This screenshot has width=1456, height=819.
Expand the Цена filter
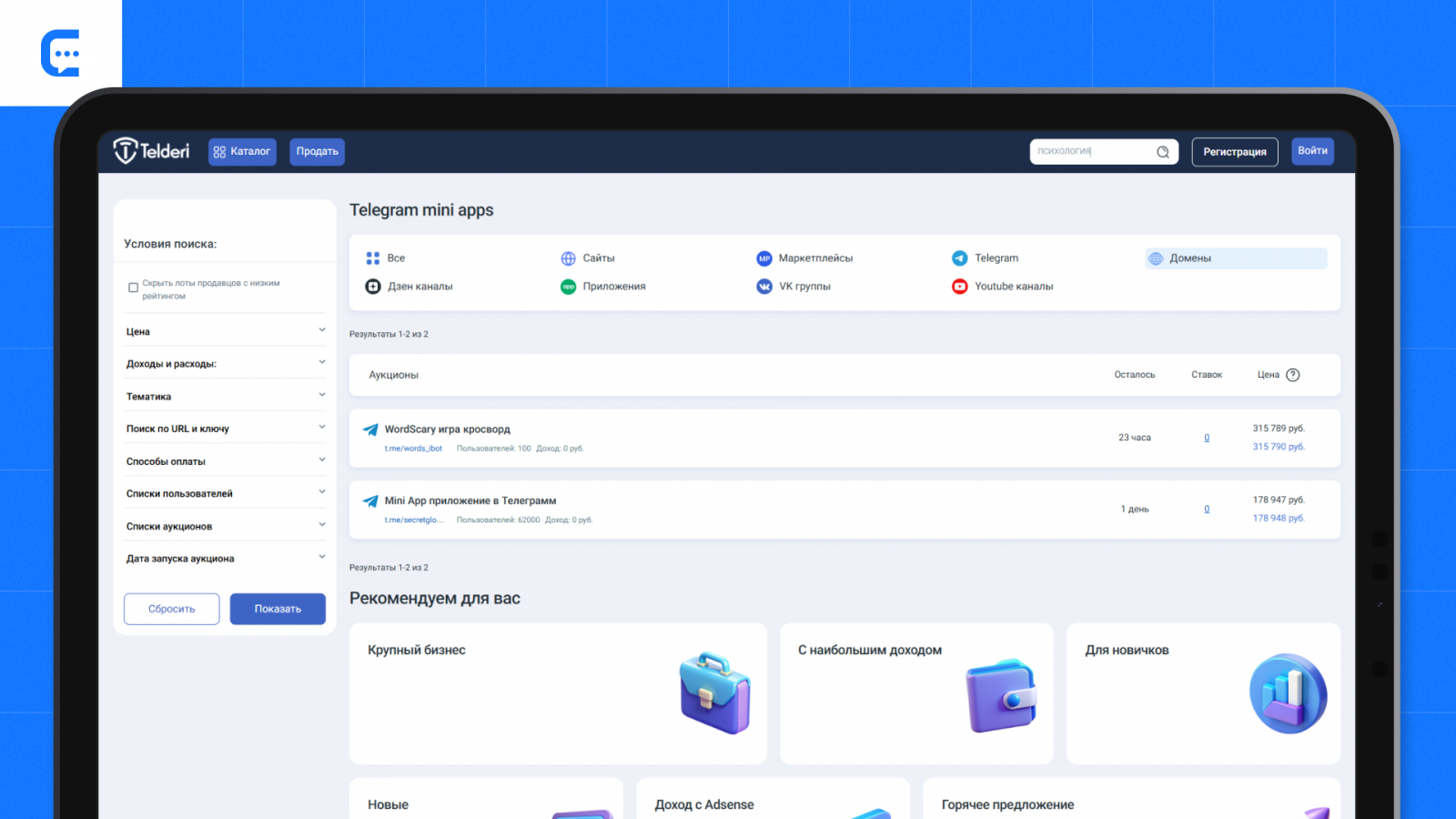(225, 331)
